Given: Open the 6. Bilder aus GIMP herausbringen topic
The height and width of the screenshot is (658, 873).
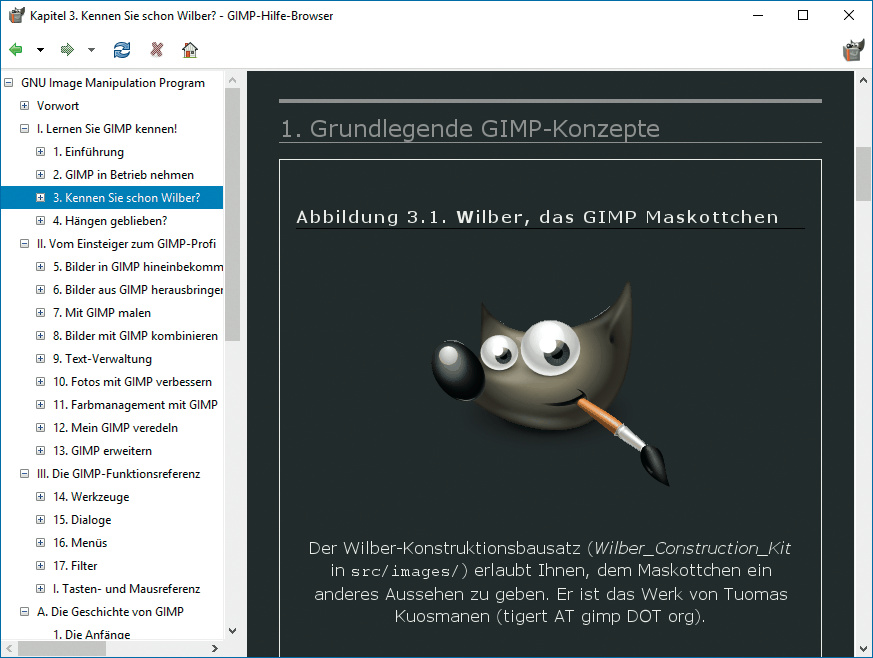Looking at the screenshot, I should [138, 289].
